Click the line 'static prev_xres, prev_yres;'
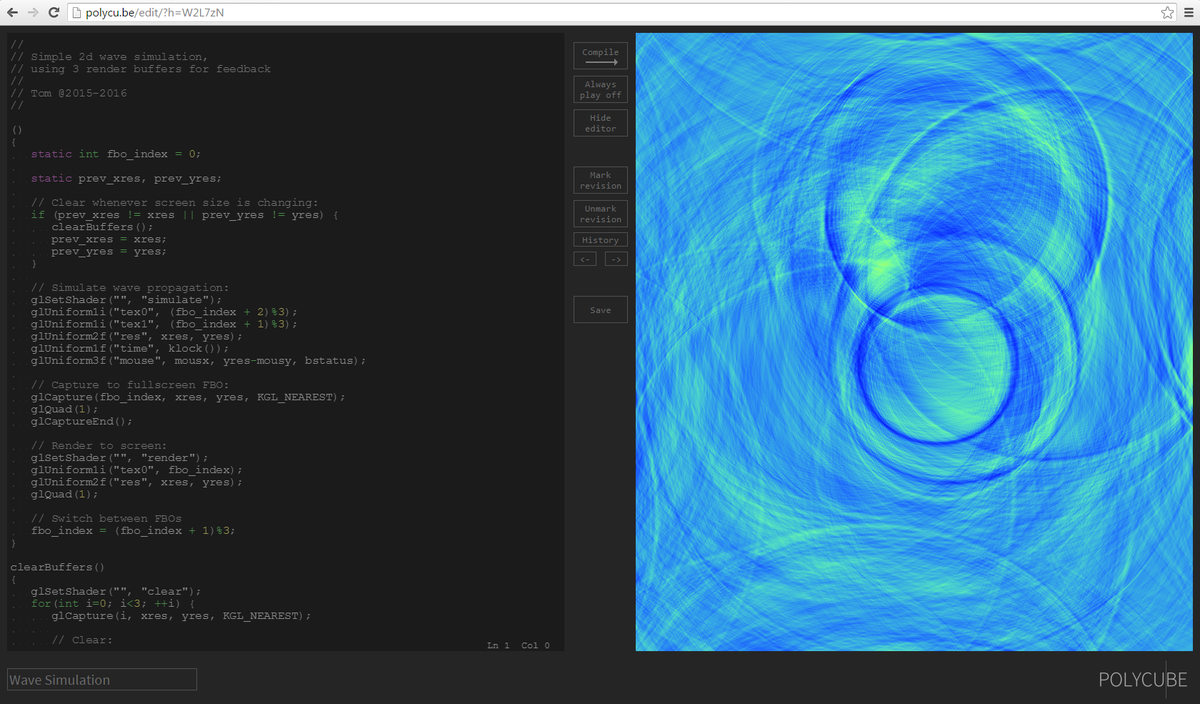The height and width of the screenshot is (704, 1200). tap(126, 178)
